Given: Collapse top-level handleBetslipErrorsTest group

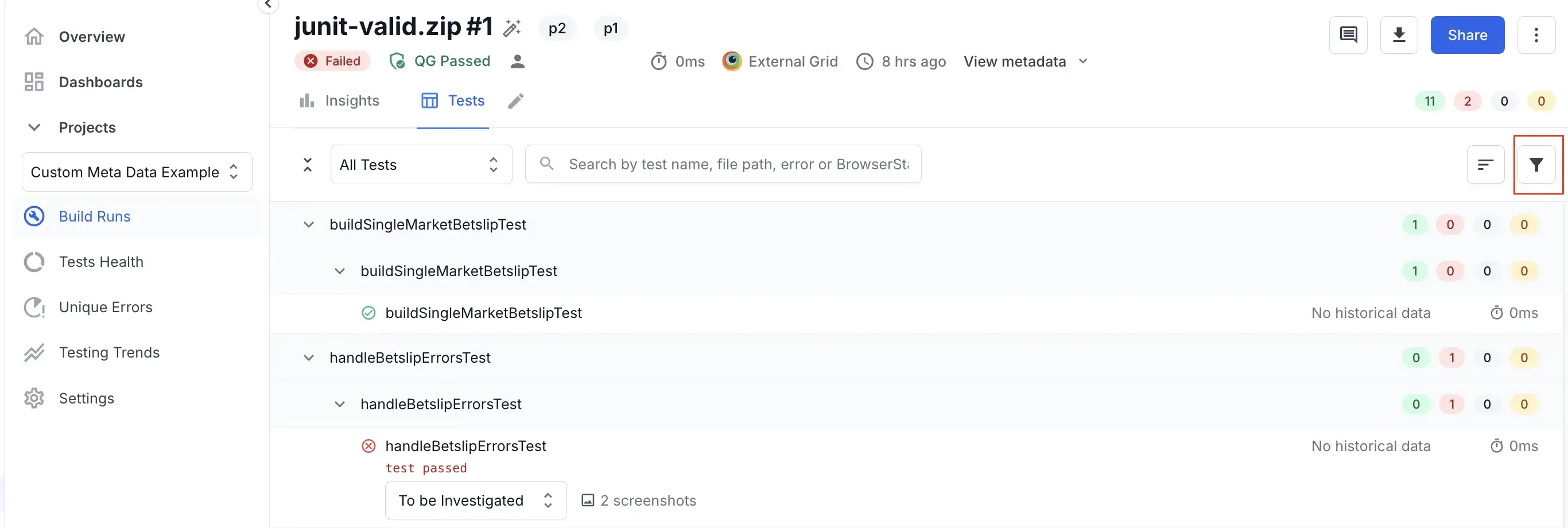Looking at the screenshot, I should pyautogui.click(x=309, y=358).
